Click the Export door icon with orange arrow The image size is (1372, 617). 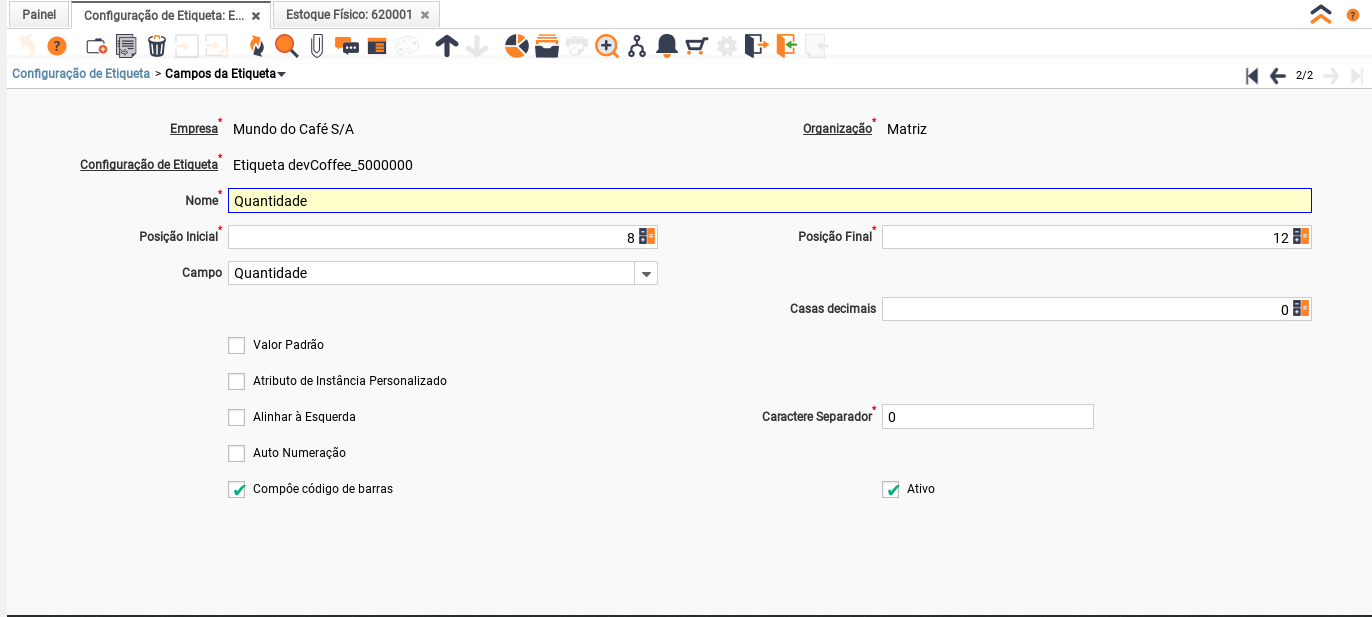(757, 46)
